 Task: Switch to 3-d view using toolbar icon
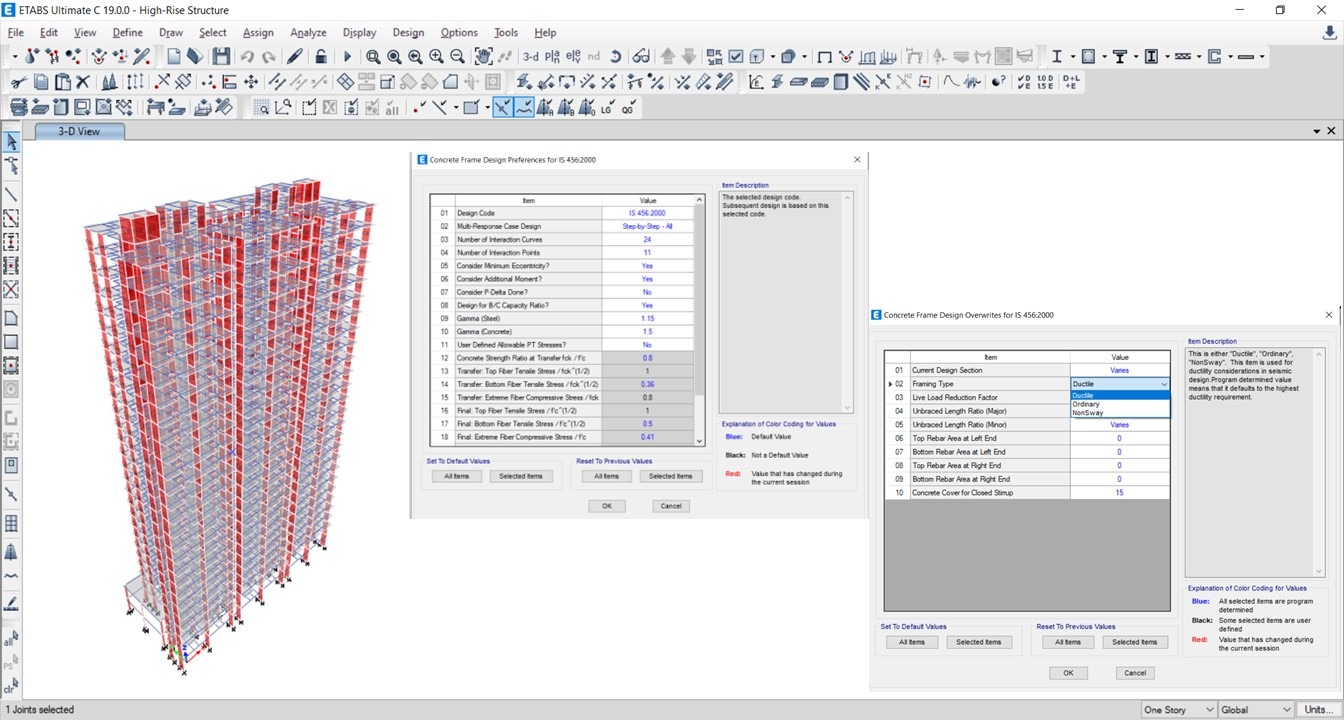click(x=530, y=57)
